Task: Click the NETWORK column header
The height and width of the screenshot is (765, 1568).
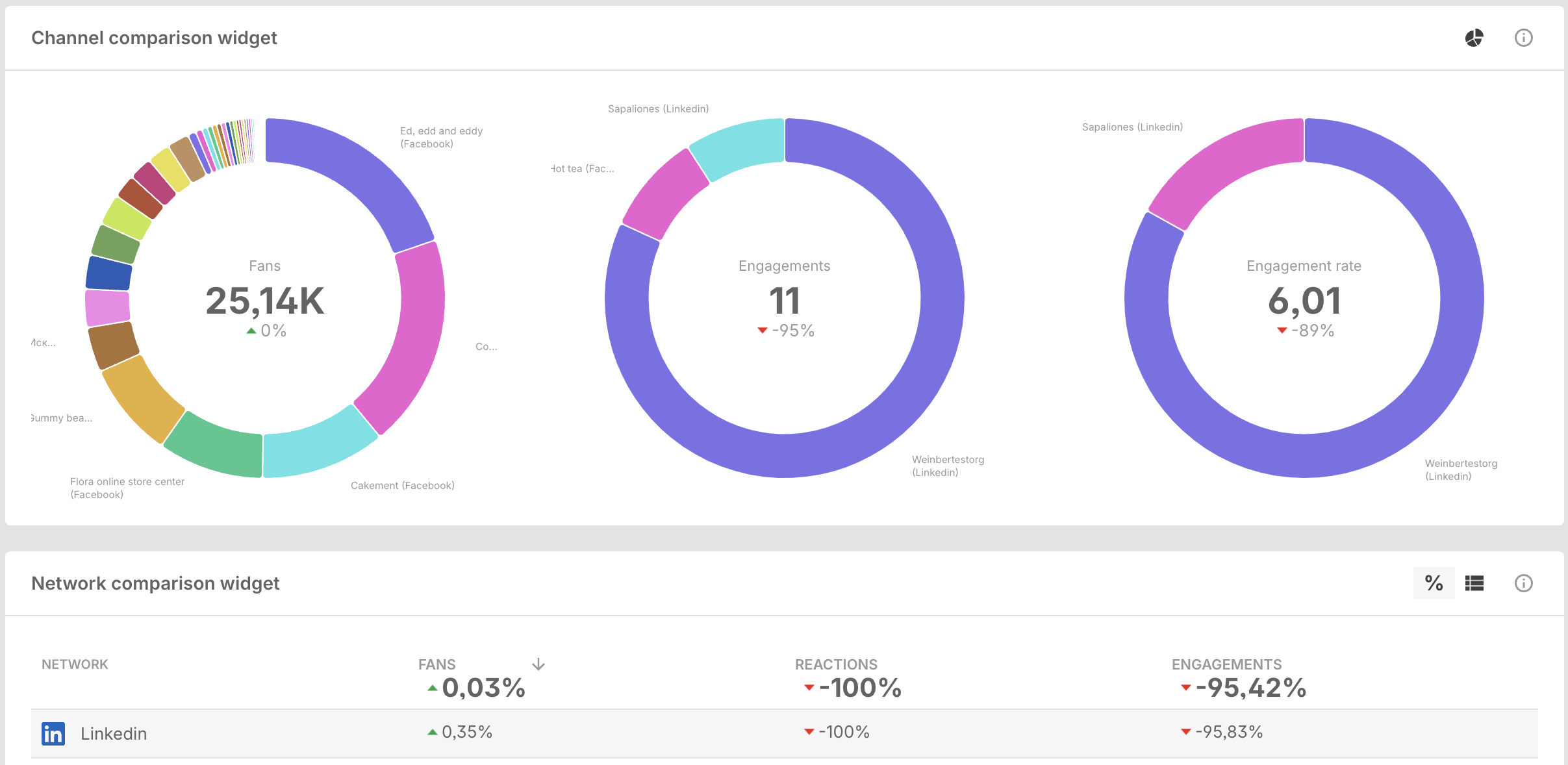Action: click(x=75, y=664)
